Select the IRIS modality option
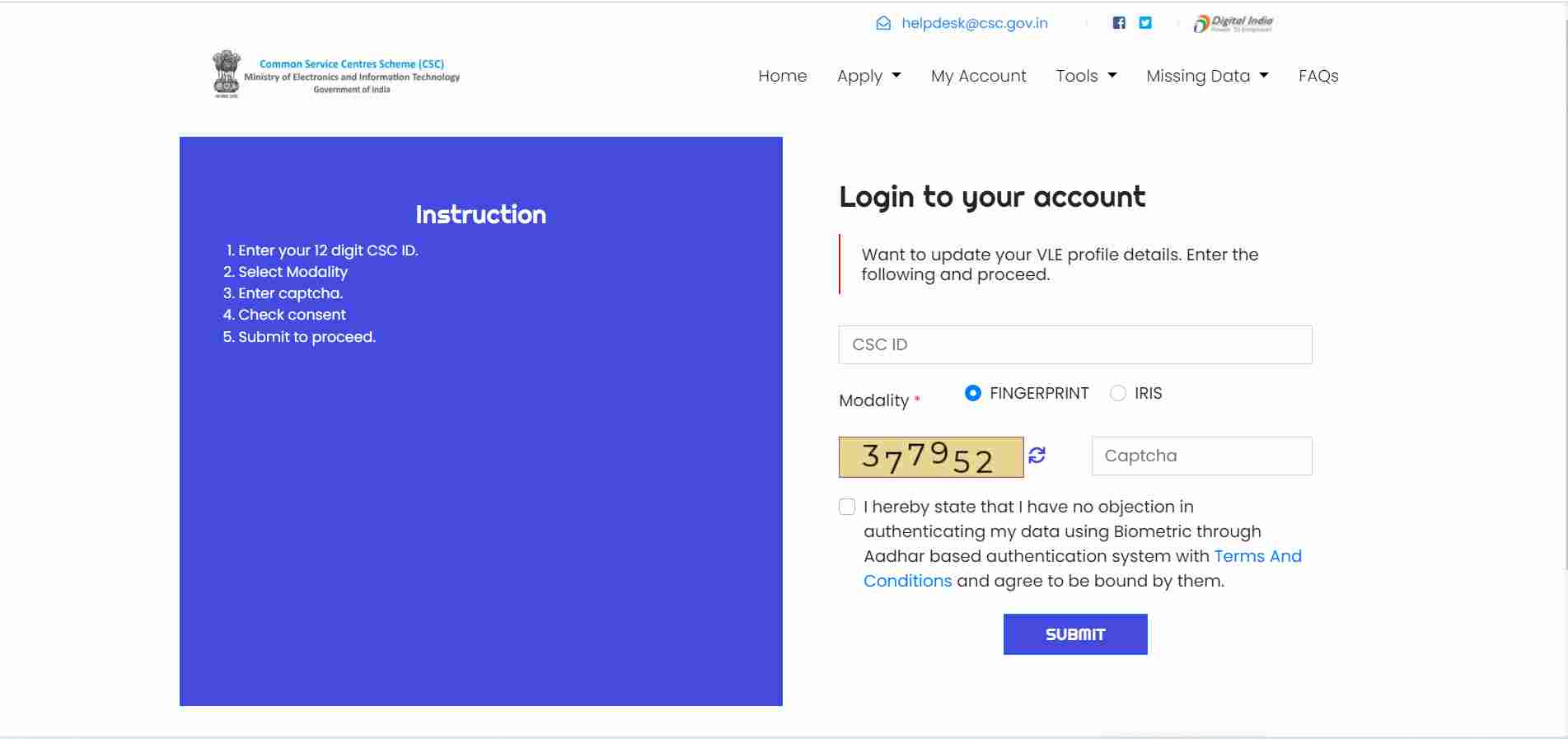The width and height of the screenshot is (1568, 739). (x=1118, y=393)
